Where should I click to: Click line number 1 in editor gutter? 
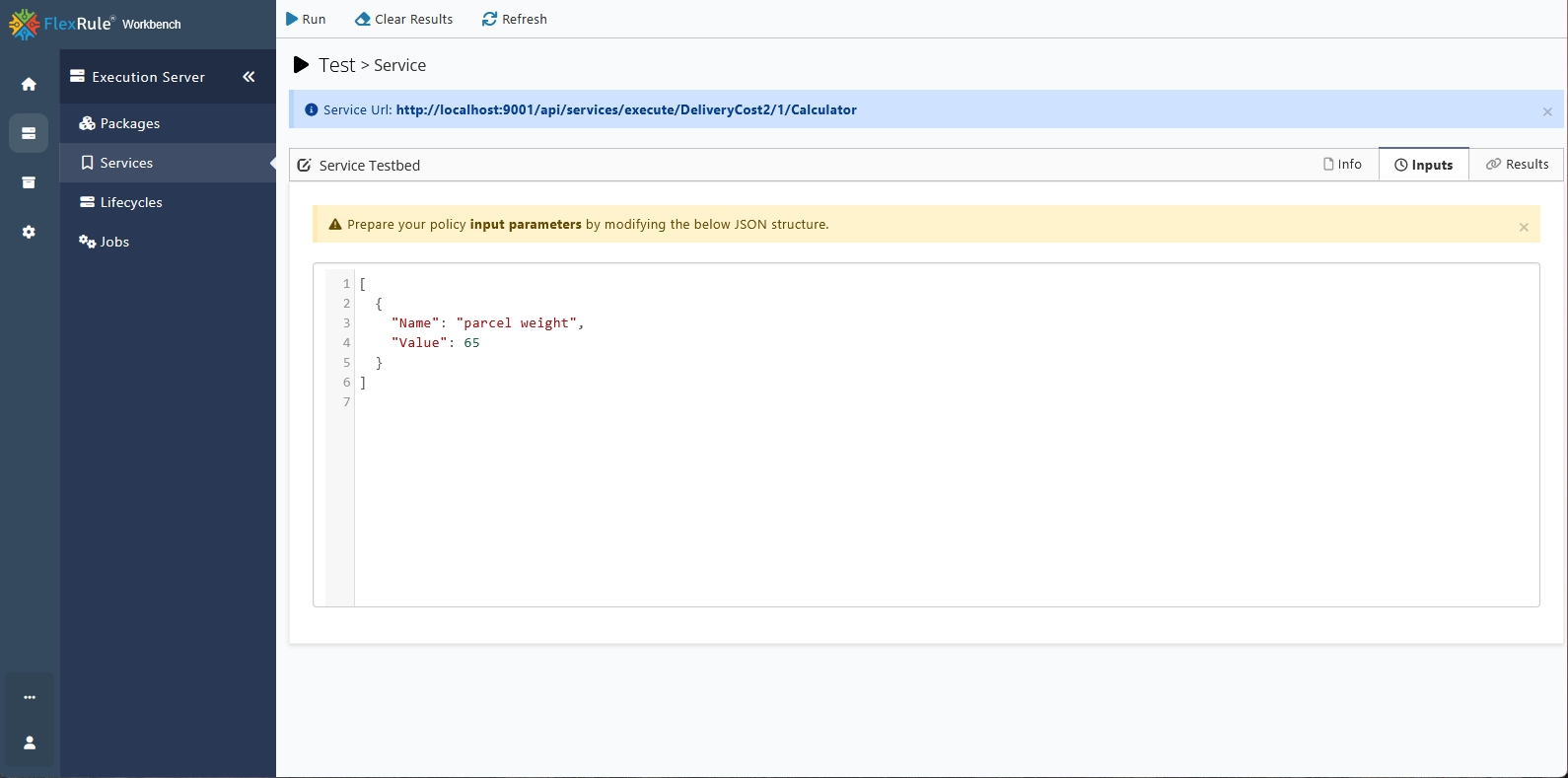[x=346, y=283]
